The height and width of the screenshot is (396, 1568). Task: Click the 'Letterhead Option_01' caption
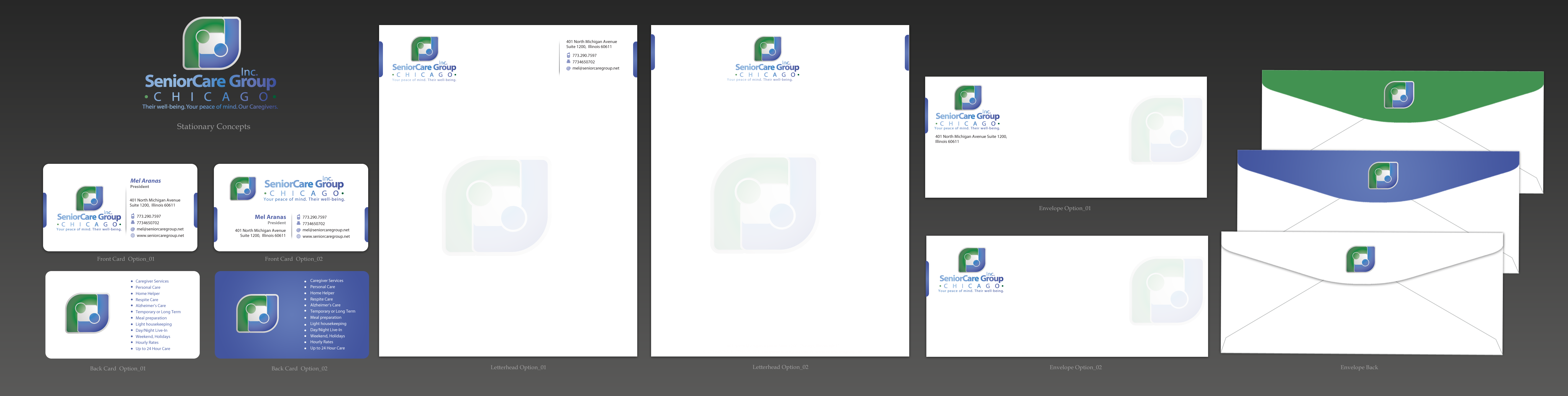coord(518,367)
